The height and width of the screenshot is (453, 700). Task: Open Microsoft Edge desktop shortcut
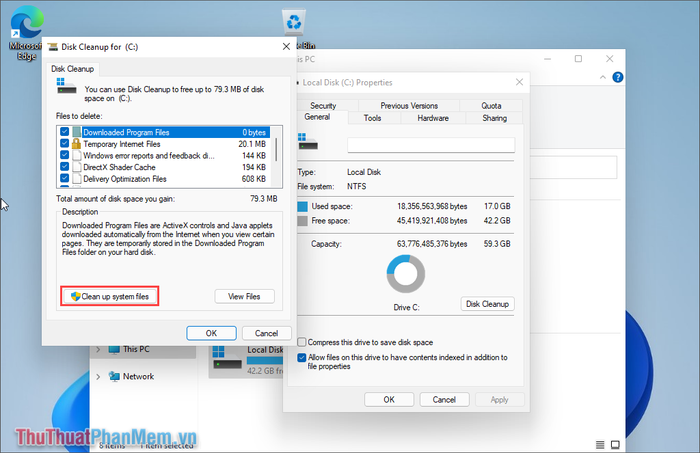click(26, 32)
